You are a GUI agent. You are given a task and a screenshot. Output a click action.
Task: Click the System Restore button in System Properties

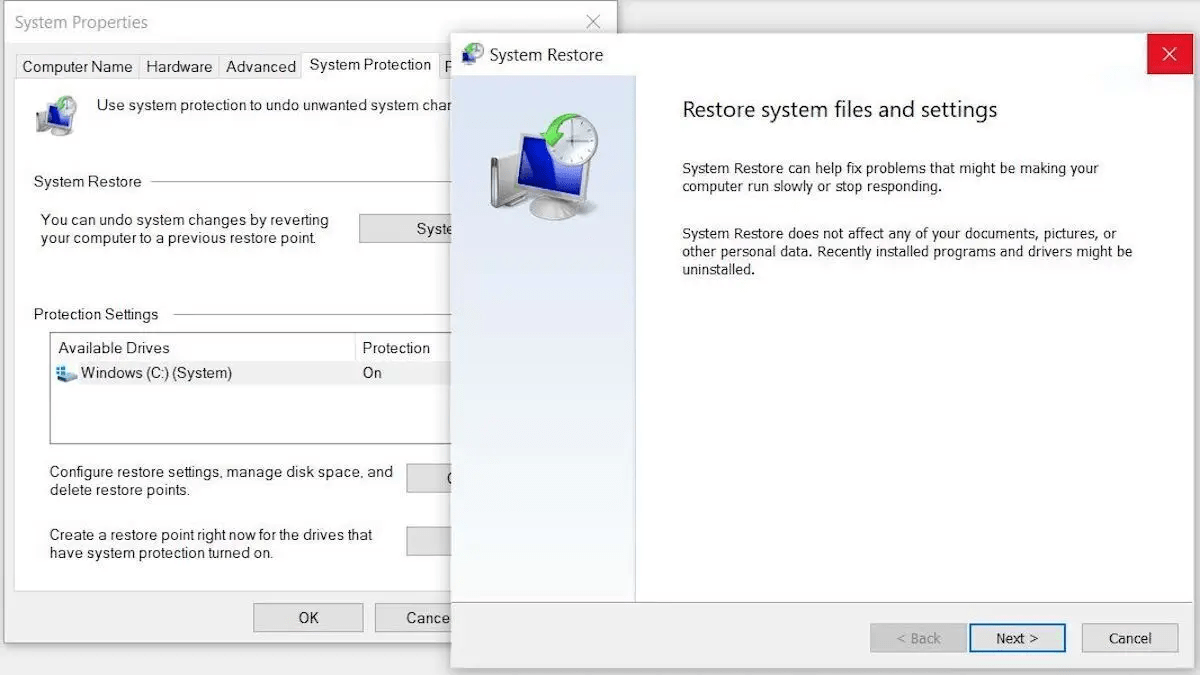405,228
